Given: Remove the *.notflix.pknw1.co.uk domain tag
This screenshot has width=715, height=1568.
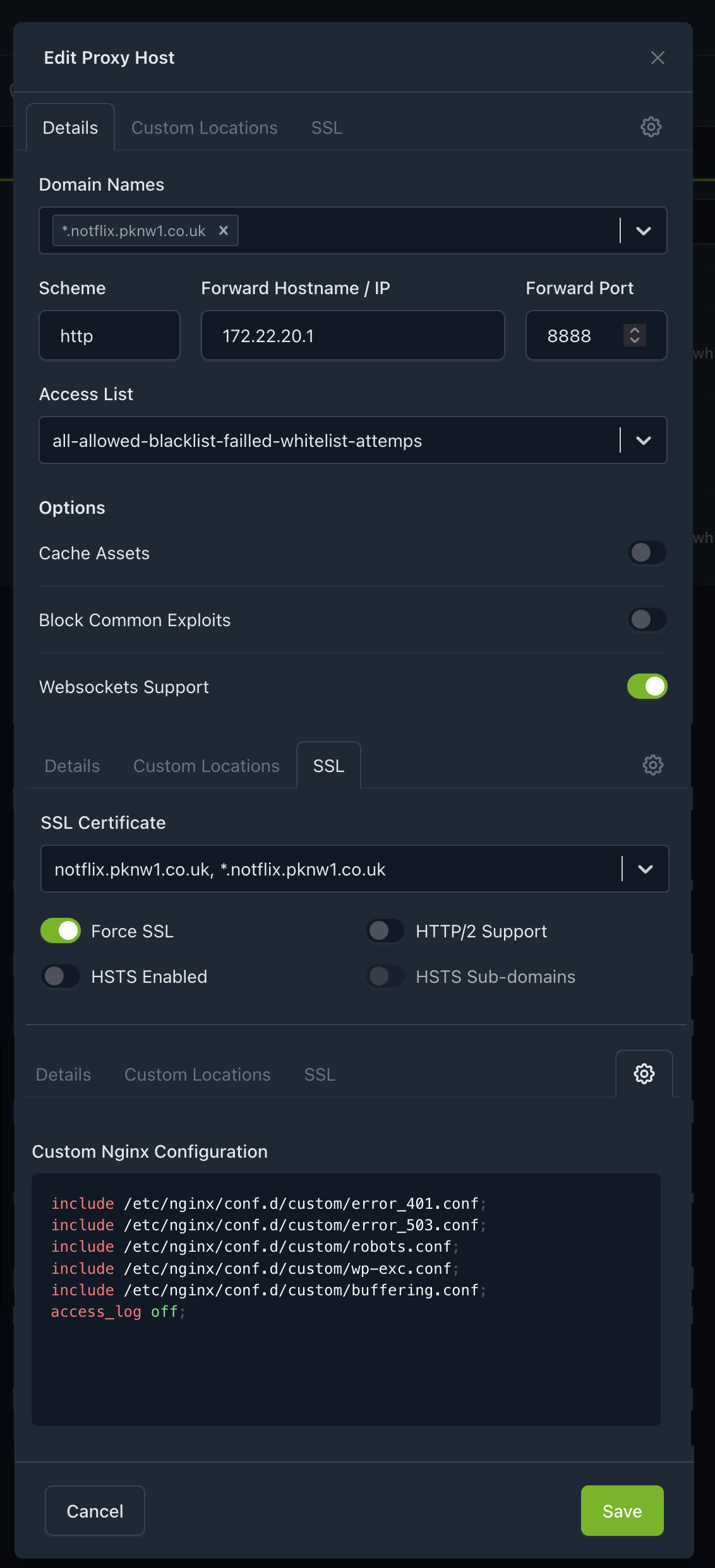Looking at the screenshot, I should (223, 230).
